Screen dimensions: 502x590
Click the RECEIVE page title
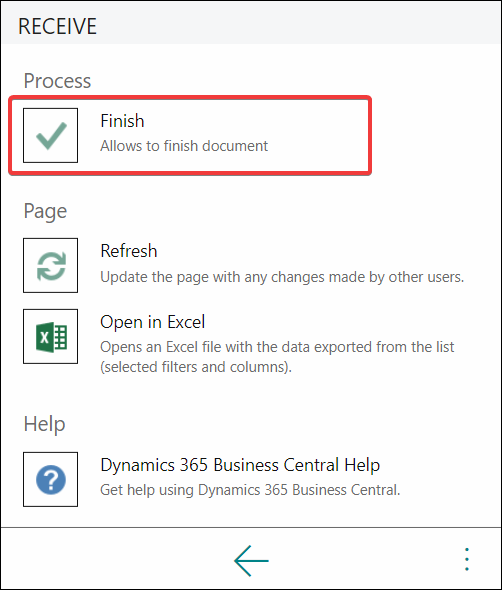pyautogui.click(x=57, y=26)
